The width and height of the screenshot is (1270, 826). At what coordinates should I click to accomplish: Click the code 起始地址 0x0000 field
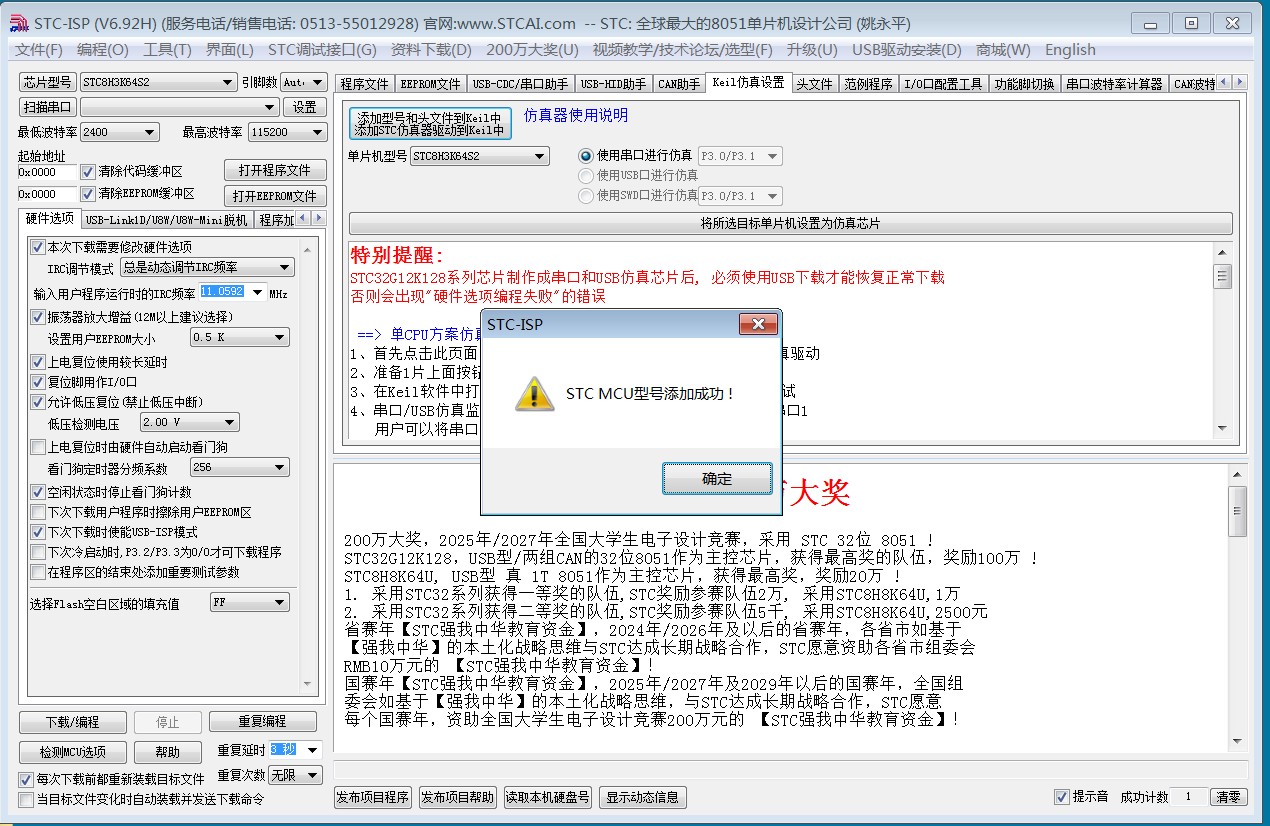[x=46, y=172]
